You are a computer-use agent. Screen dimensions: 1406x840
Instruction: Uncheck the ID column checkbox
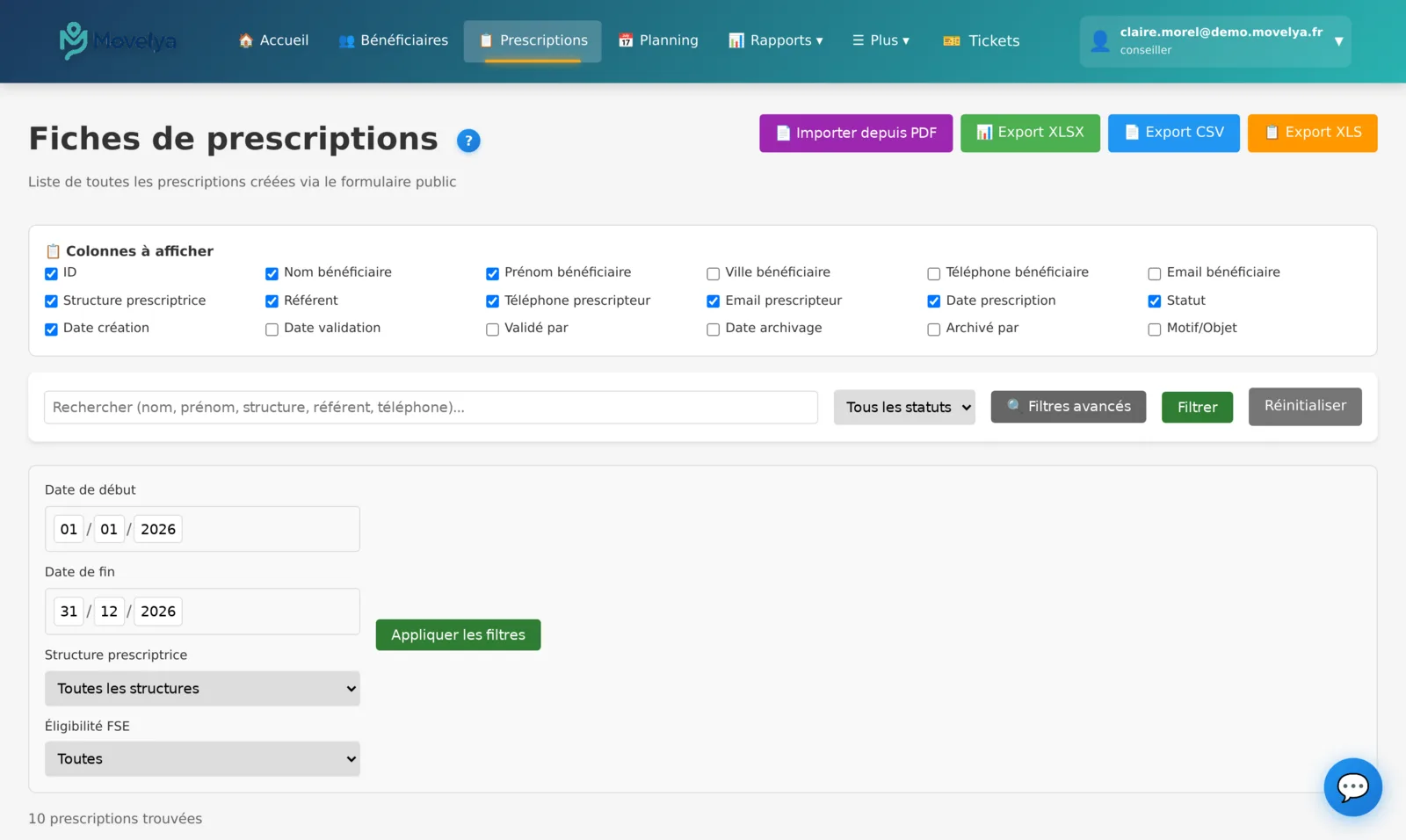pyautogui.click(x=51, y=273)
